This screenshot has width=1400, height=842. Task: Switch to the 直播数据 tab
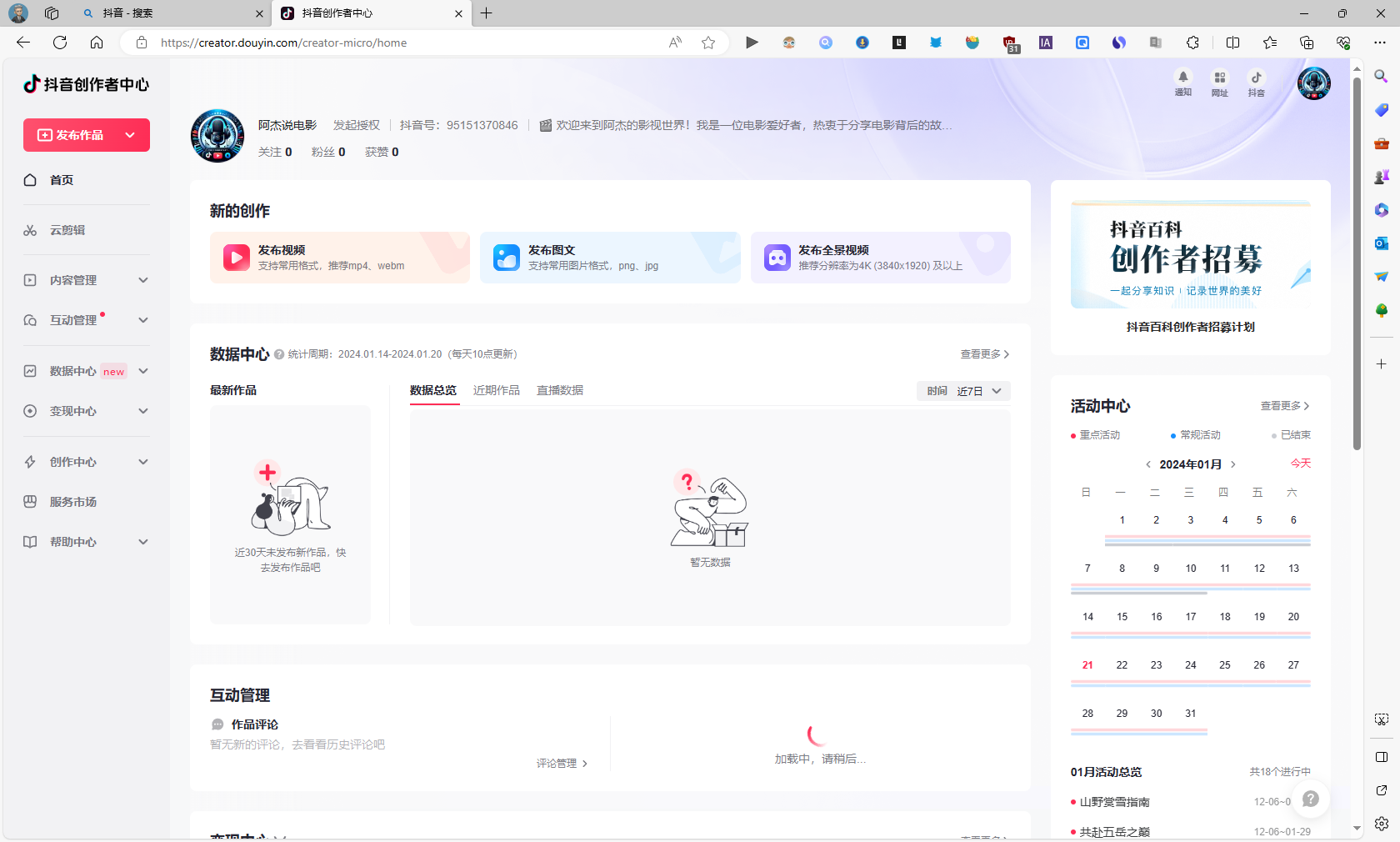click(559, 390)
